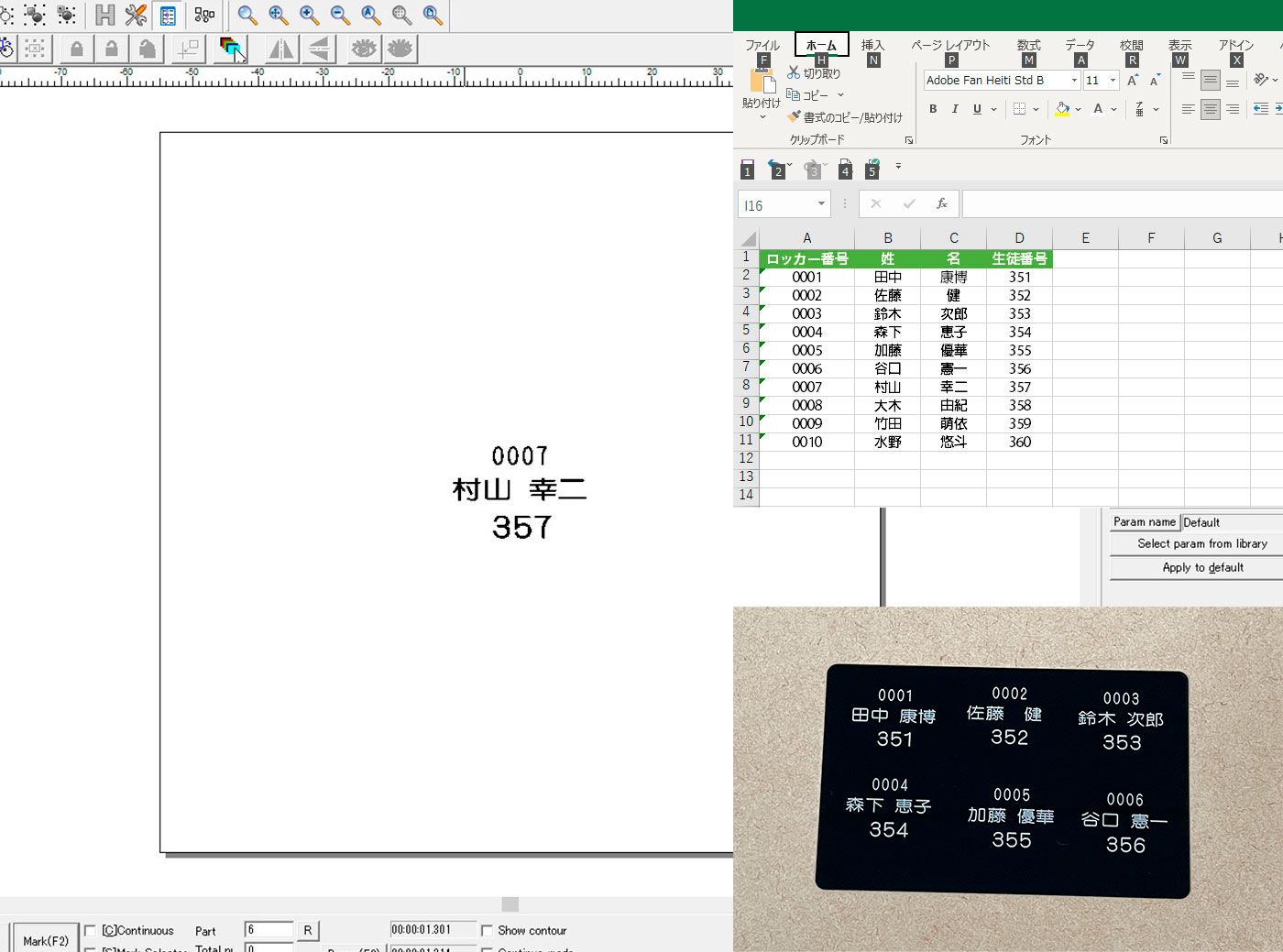Open the ファイル tab in Excel

(x=762, y=45)
